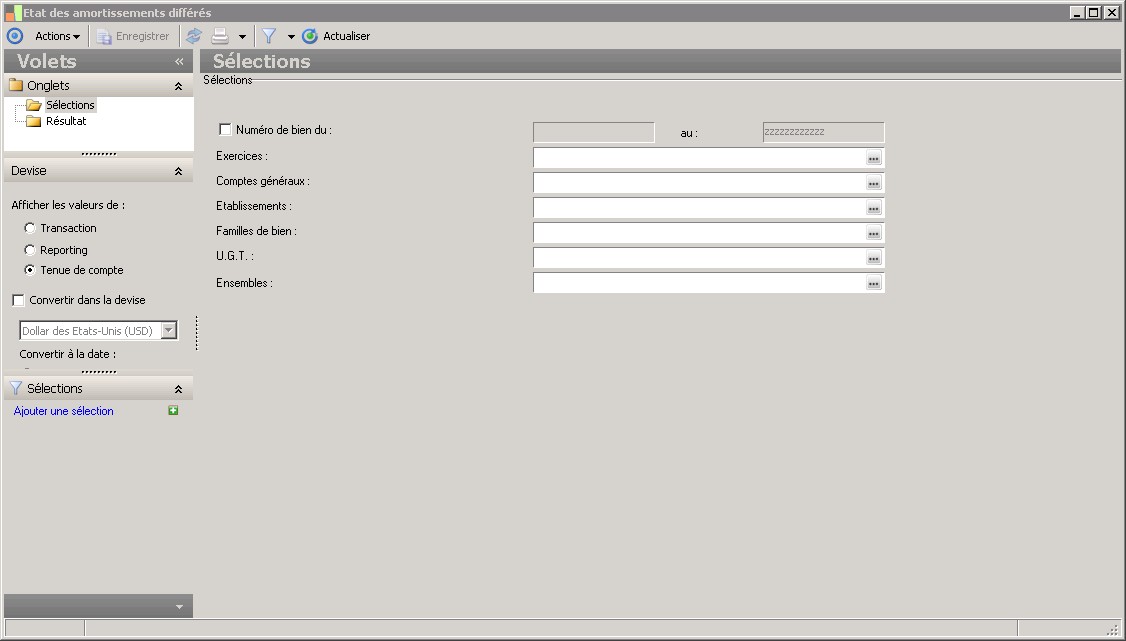Click the Ensembles input field

[x=699, y=282]
